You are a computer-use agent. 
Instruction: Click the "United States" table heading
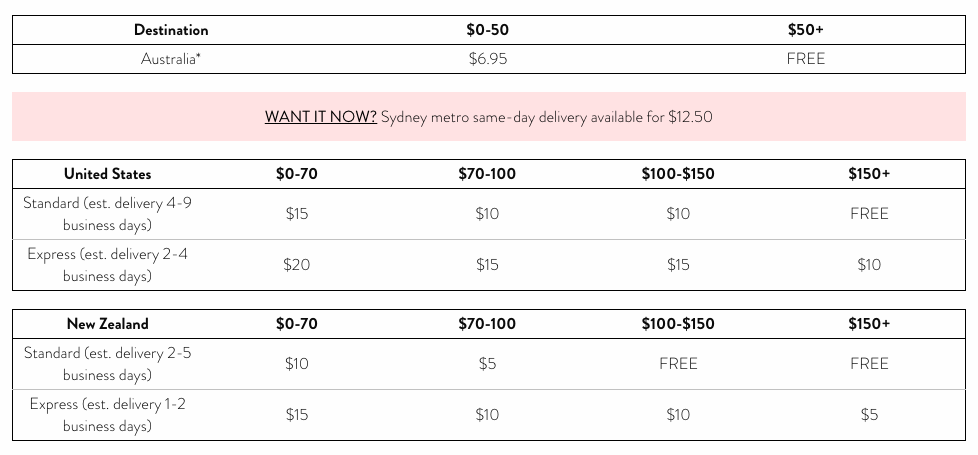tap(107, 174)
